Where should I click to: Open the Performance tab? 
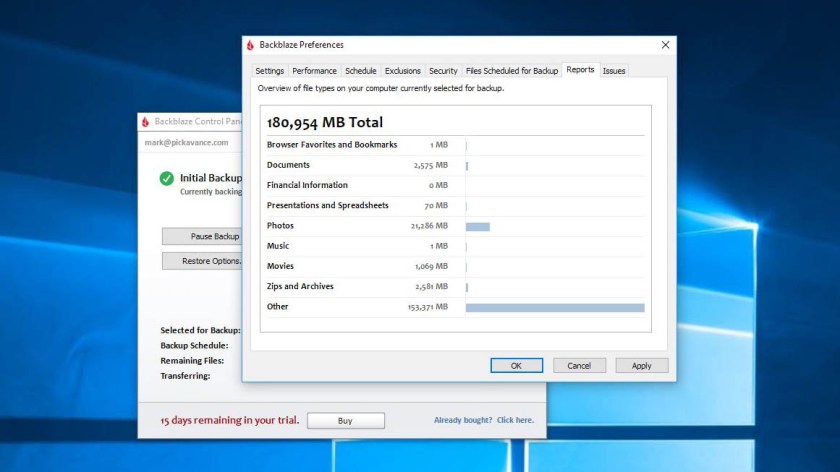[314, 71]
